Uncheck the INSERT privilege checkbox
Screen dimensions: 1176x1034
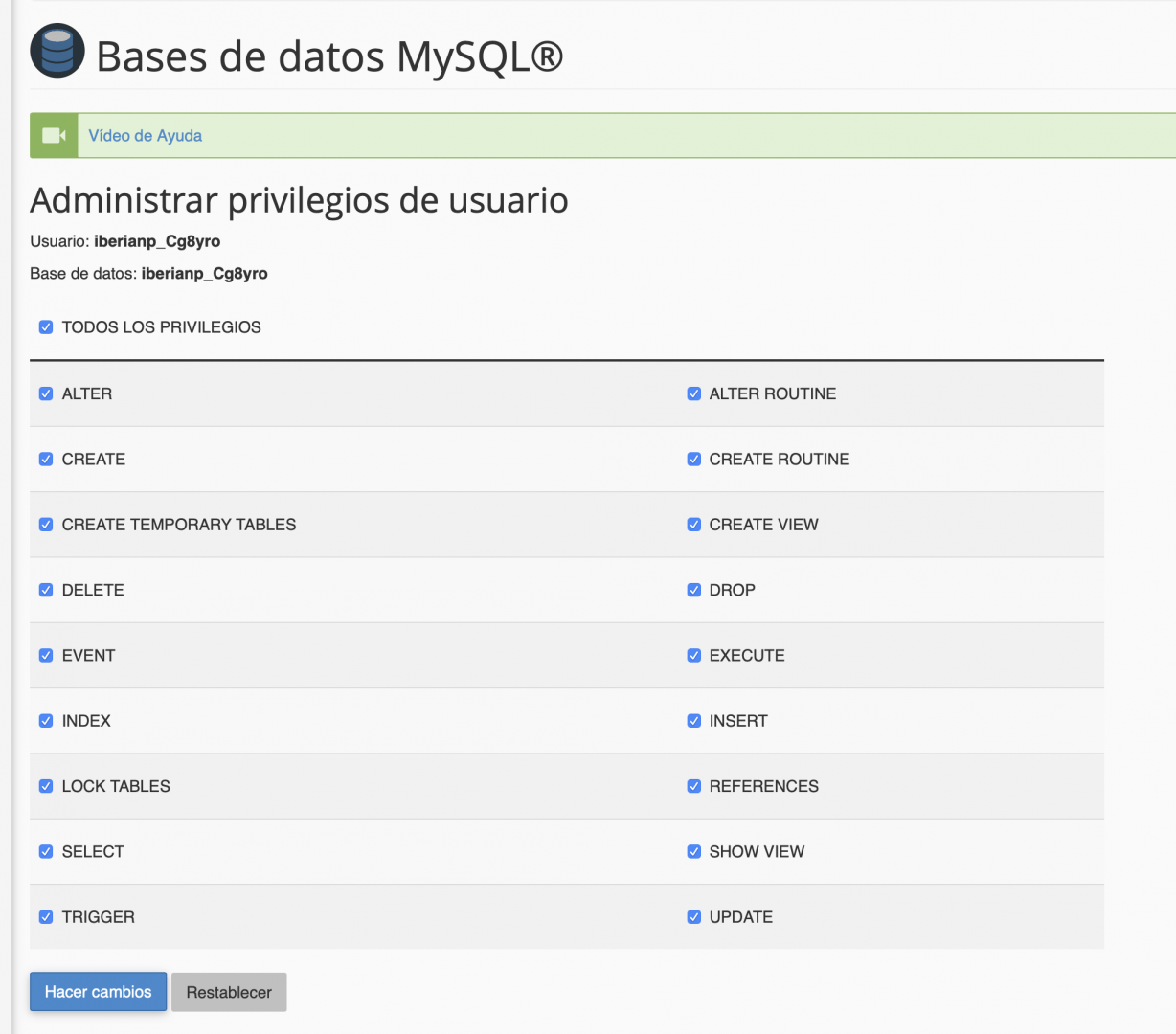click(x=694, y=721)
